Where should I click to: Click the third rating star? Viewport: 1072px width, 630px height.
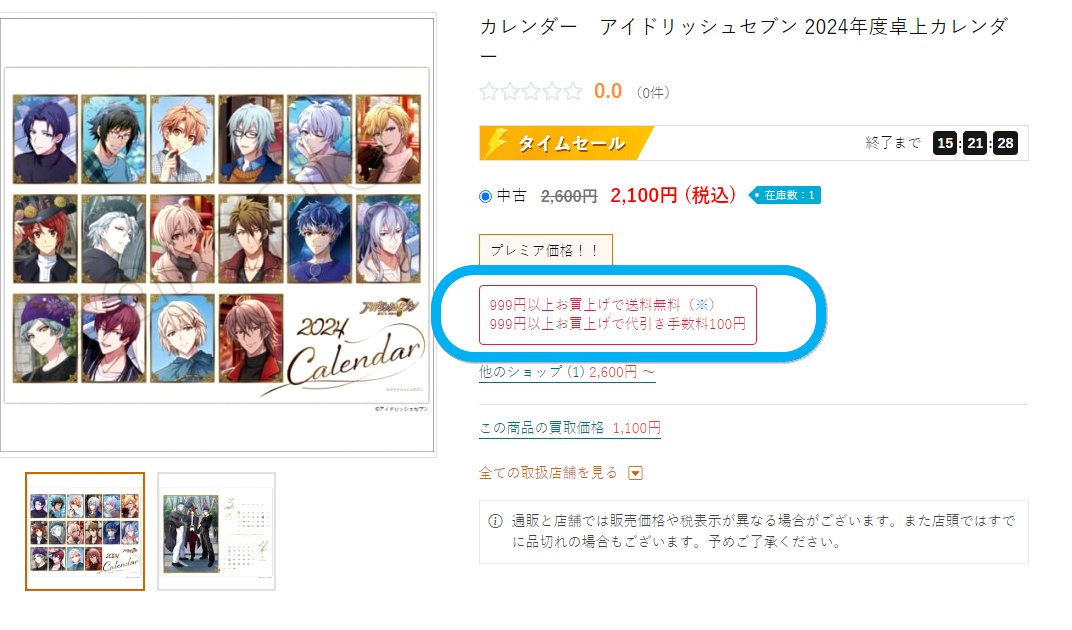(x=531, y=92)
